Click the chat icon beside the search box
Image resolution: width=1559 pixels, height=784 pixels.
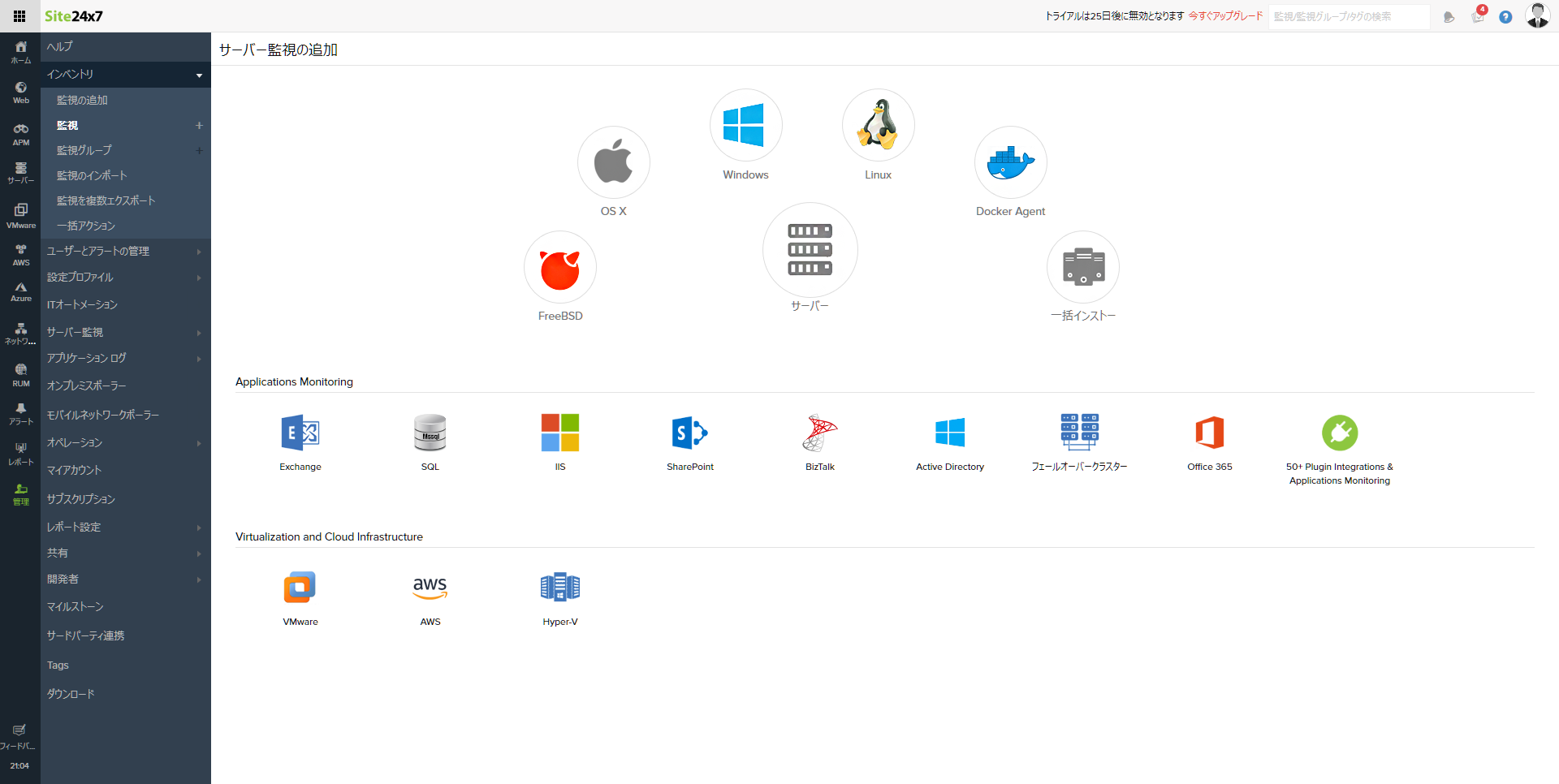coord(1449,17)
